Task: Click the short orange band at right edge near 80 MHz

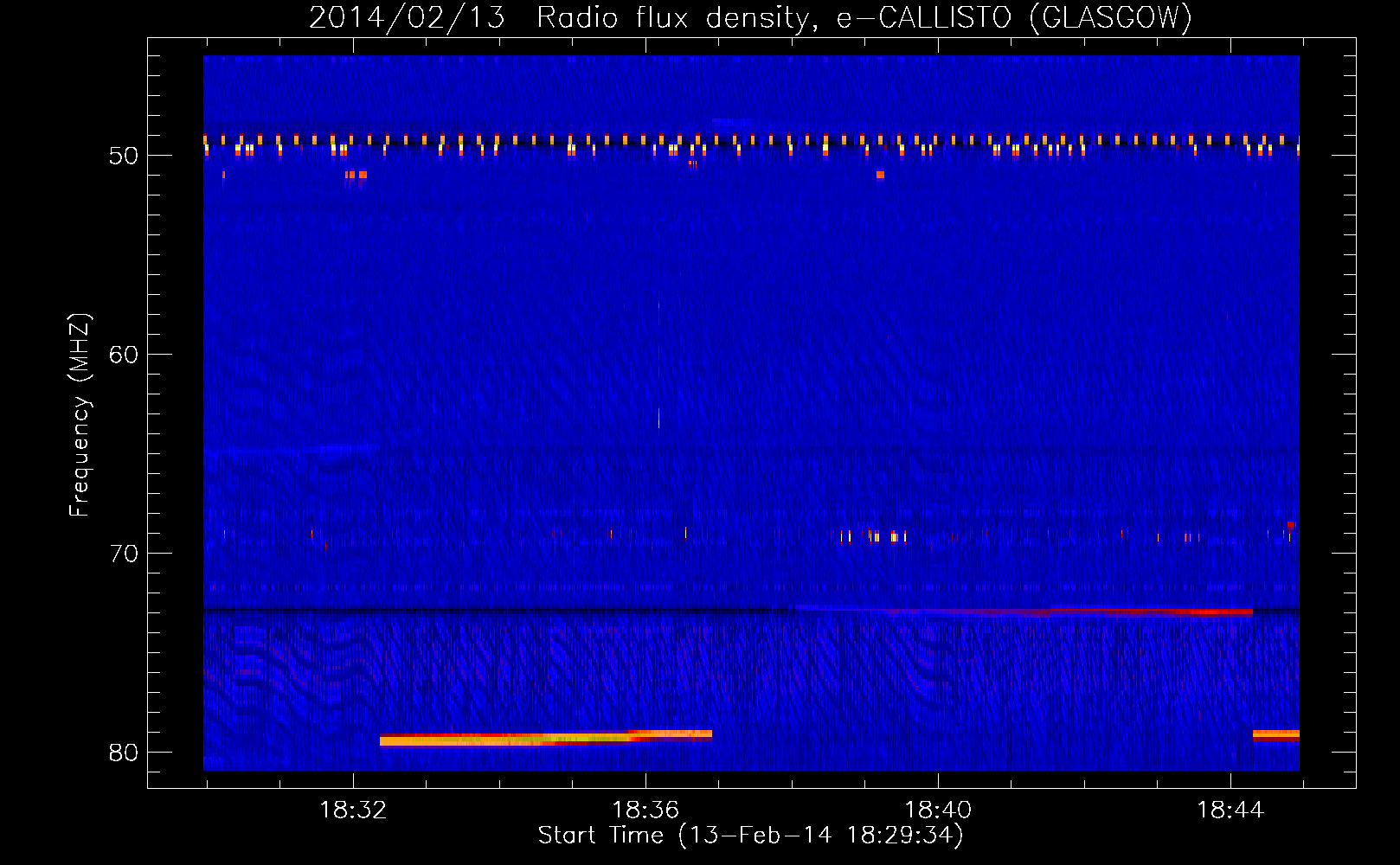Action: pyautogui.click(x=1276, y=735)
